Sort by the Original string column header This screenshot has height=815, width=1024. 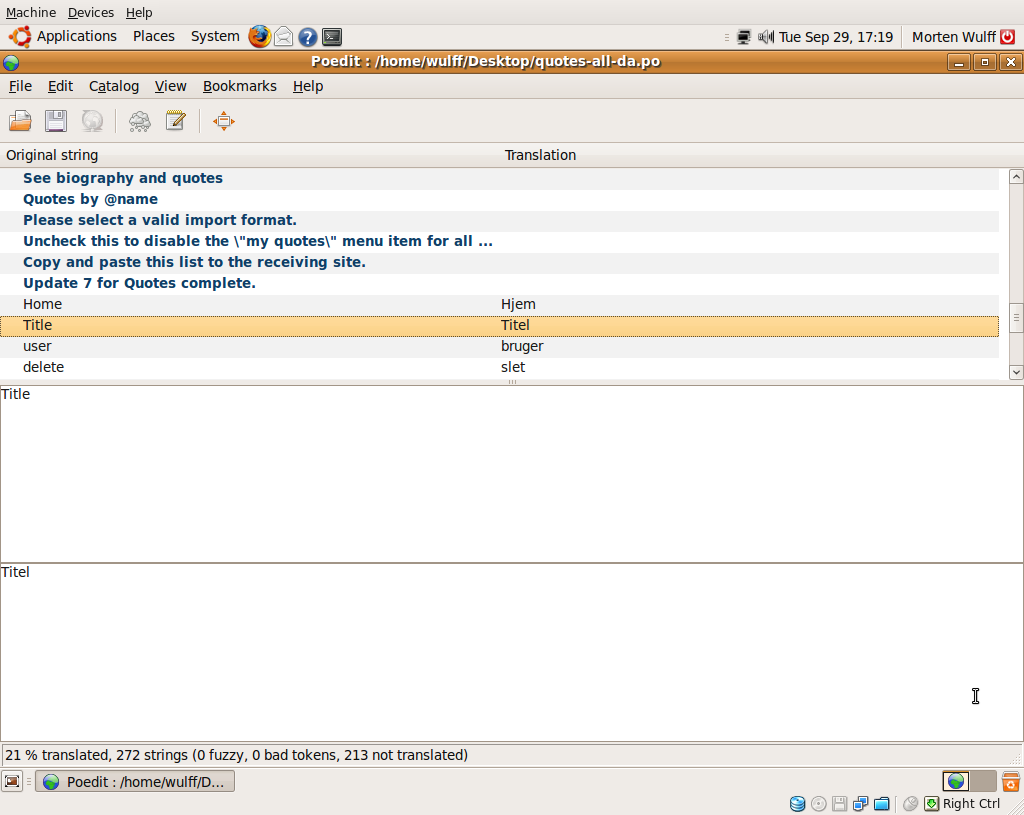click(250, 155)
